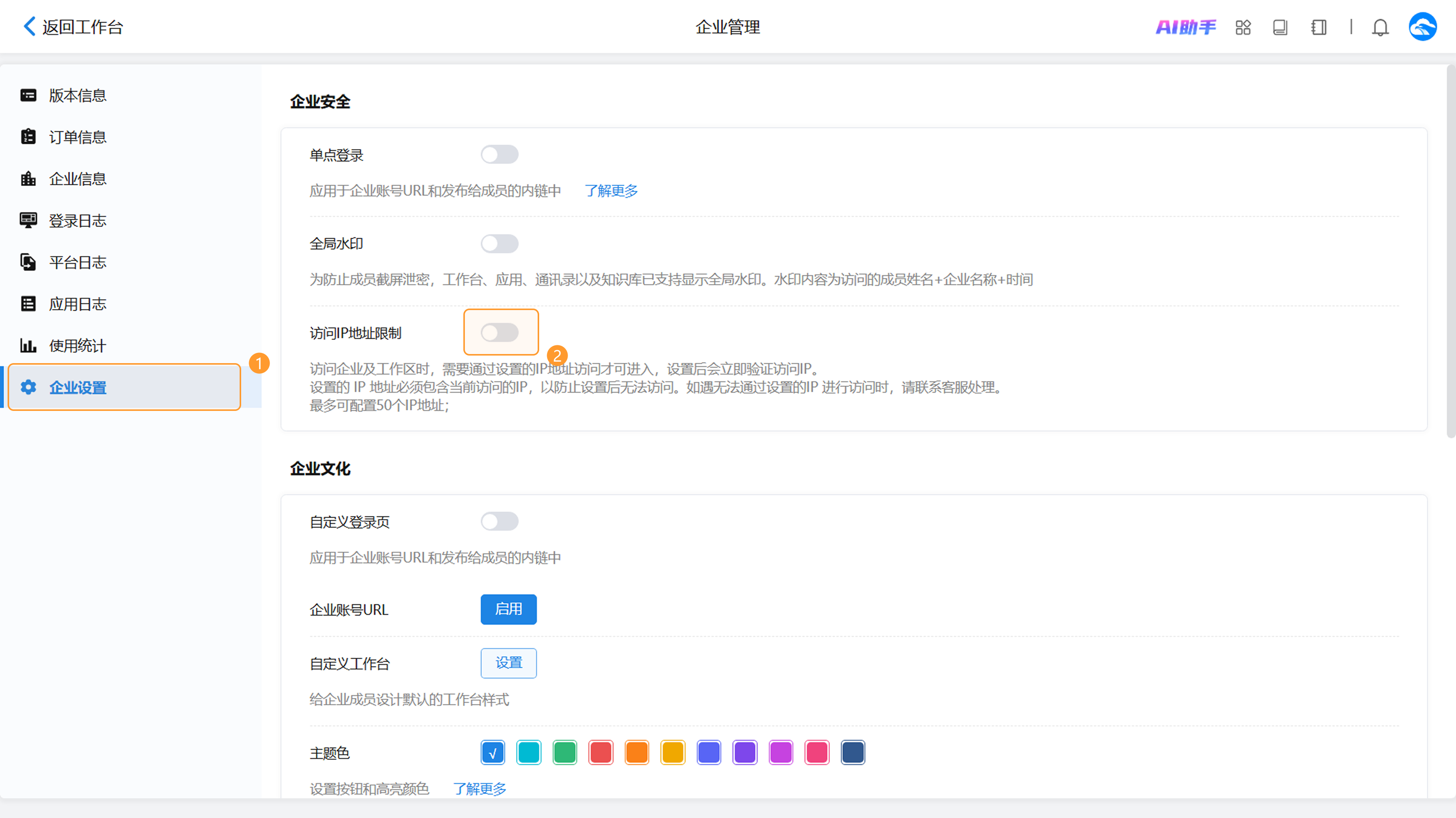Pick the indigo theme color swatch
1456x818 pixels.
709,752
